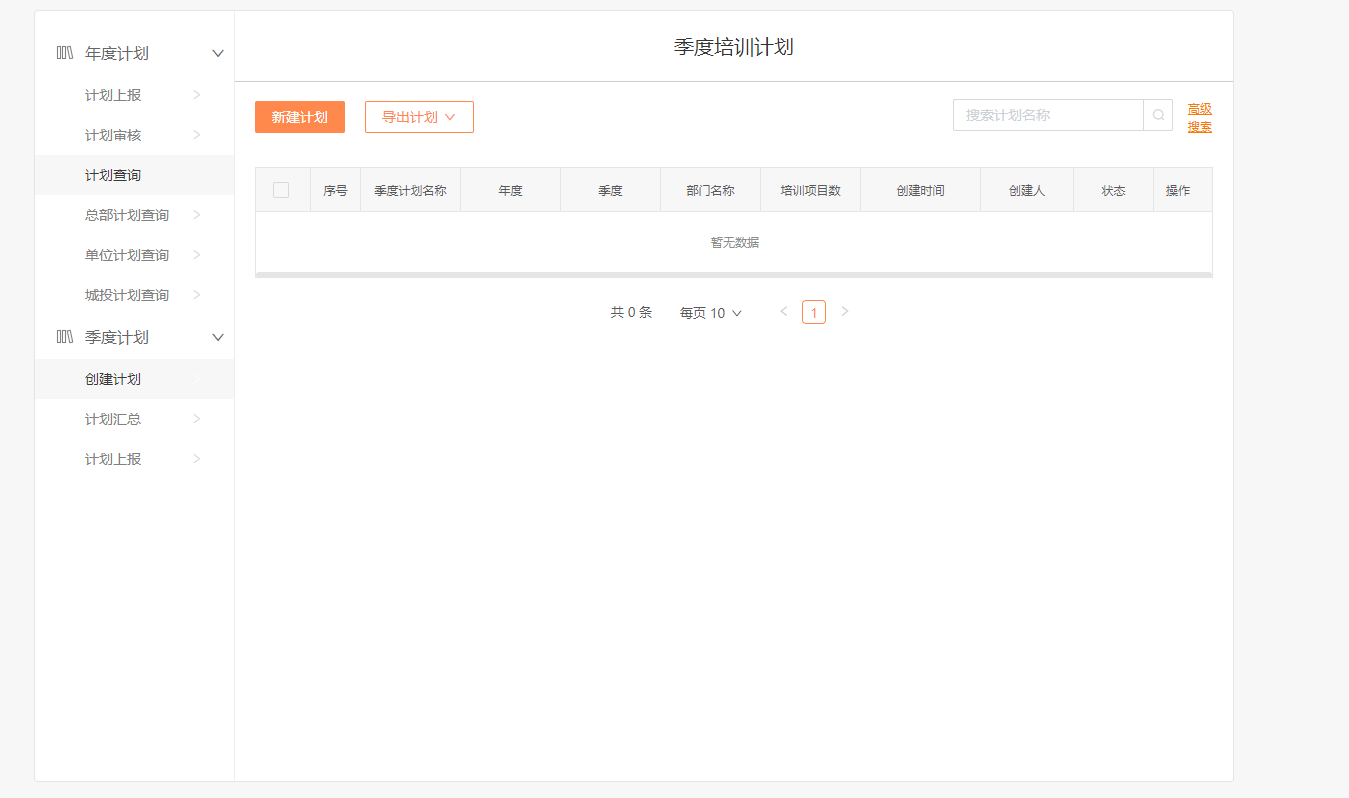The width and height of the screenshot is (1349, 798).
Task: Click the 年度 column header
Action: pyautogui.click(x=511, y=190)
